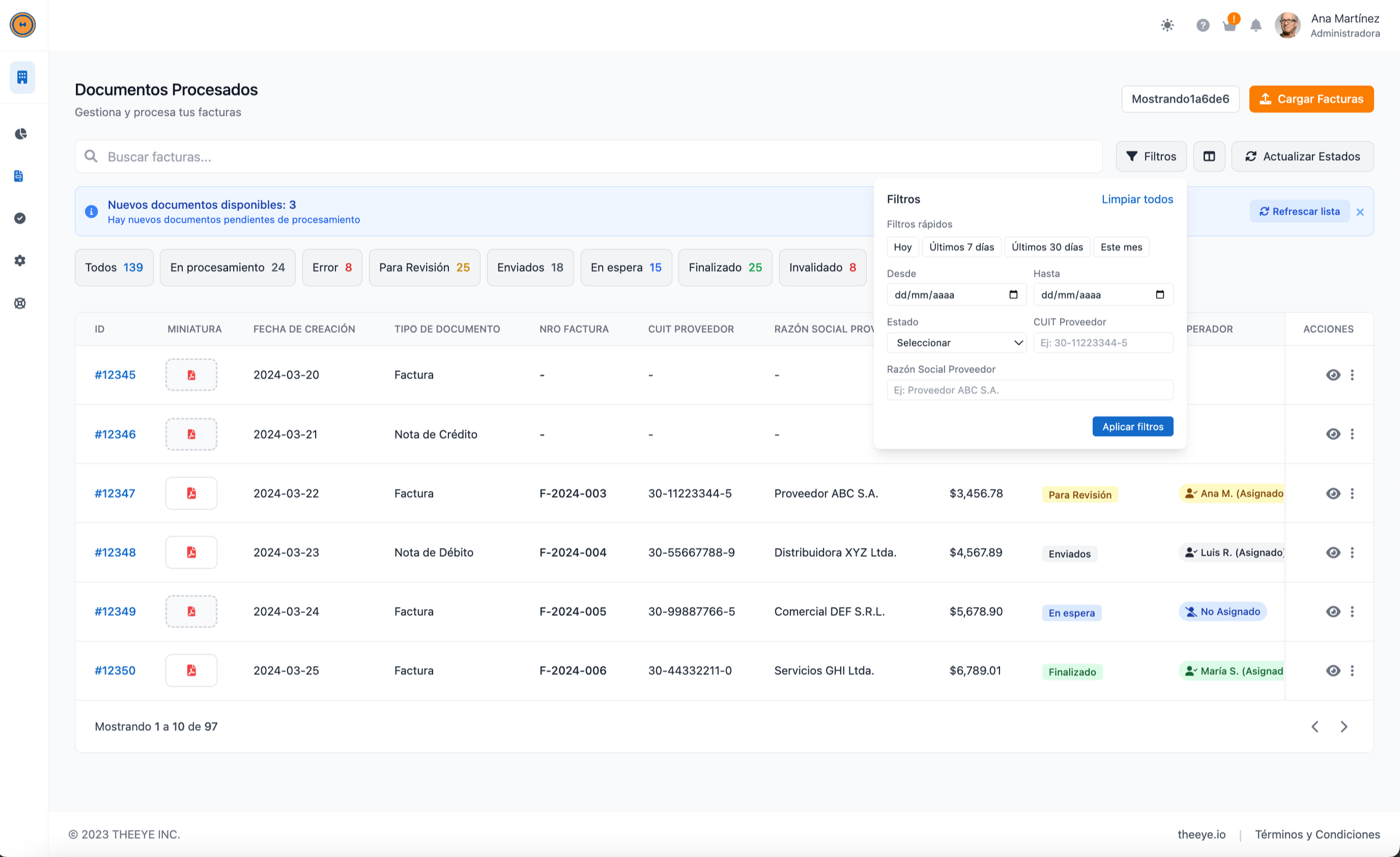1400x857 pixels.
Task: Open the settings gear in sidebar
Action: tap(20, 260)
